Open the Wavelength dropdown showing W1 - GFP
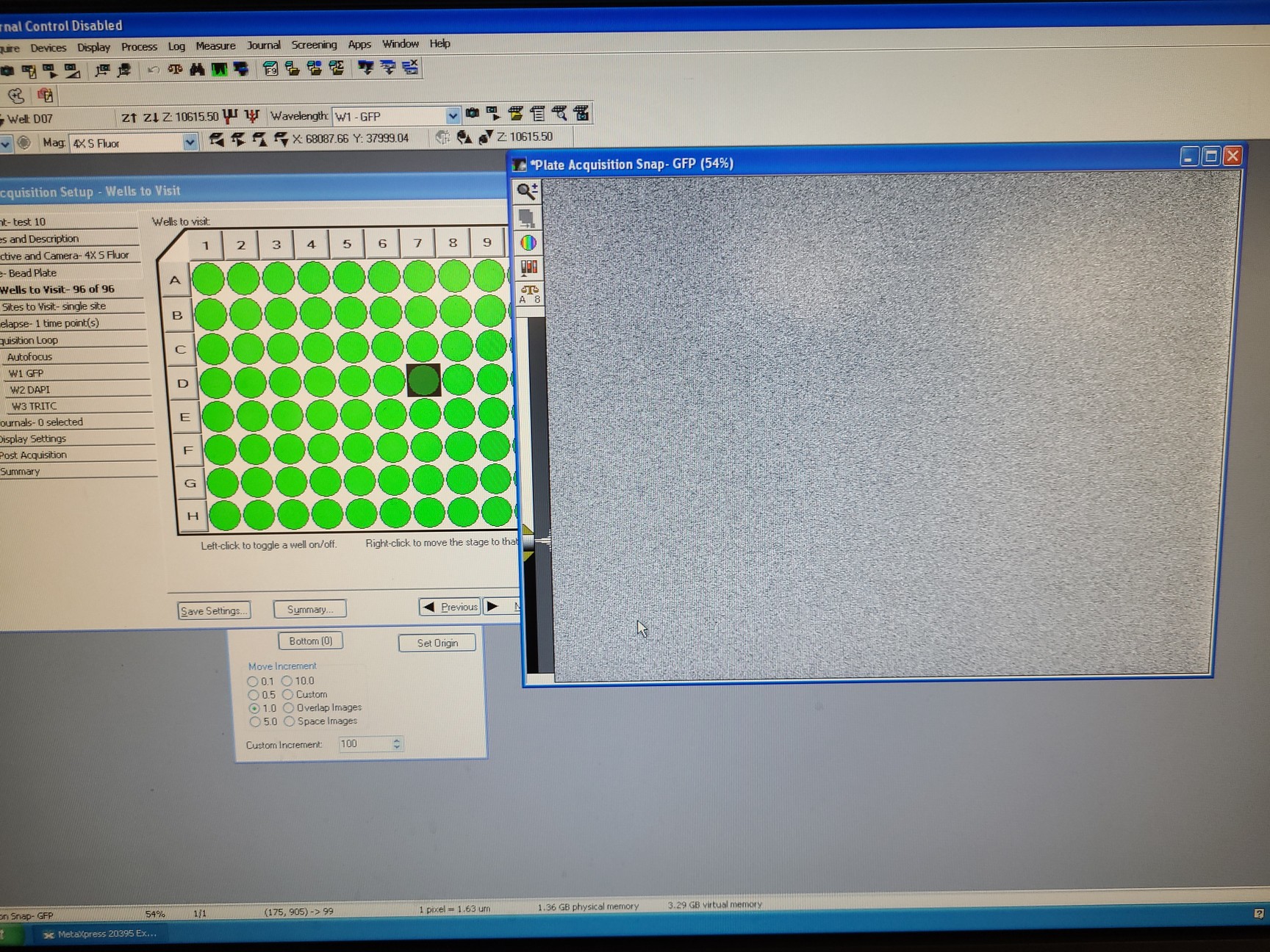This screenshot has height=952, width=1270. 453,115
